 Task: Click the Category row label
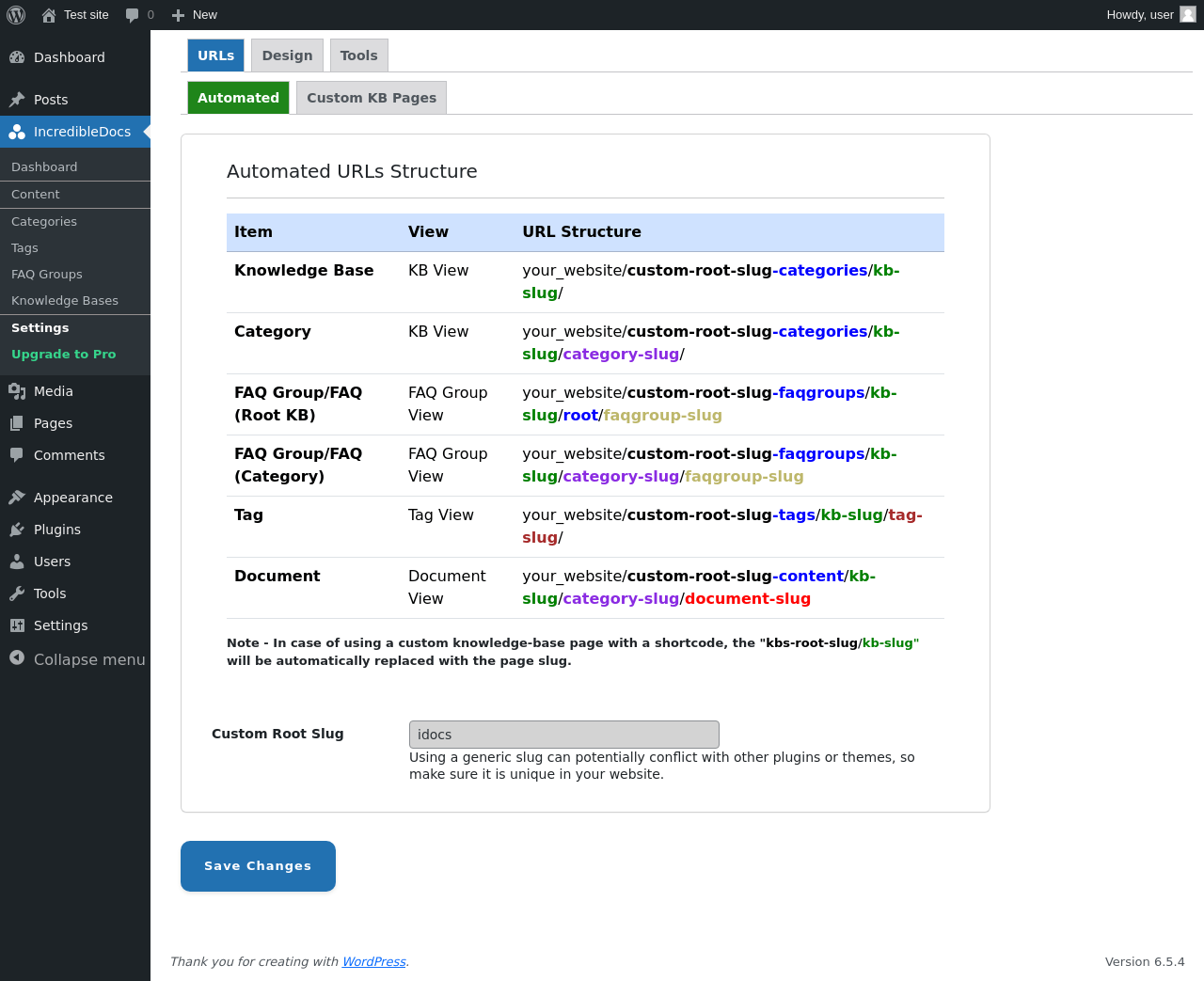click(x=273, y=332)
